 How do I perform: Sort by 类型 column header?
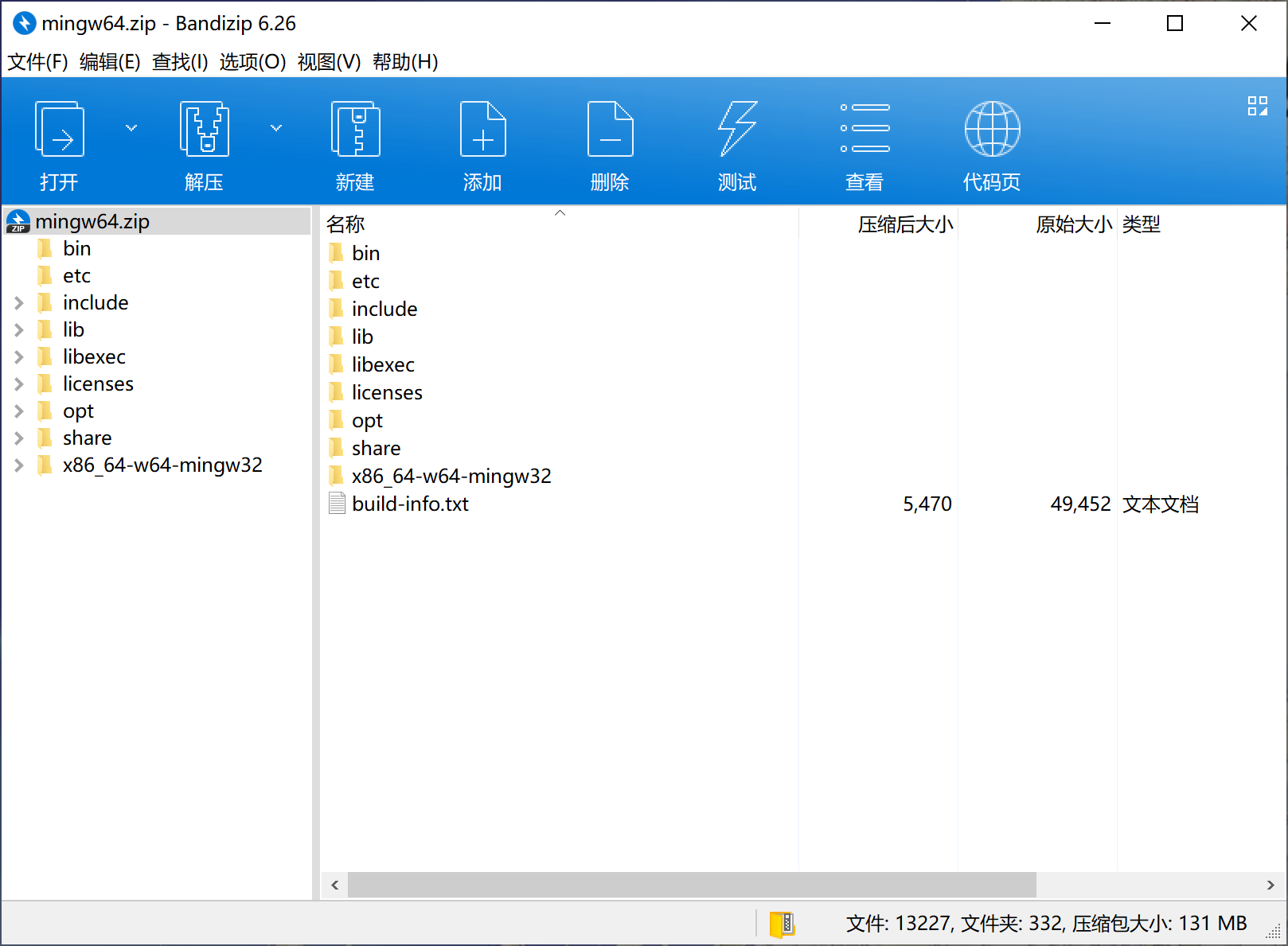(x=1202, y=224)
